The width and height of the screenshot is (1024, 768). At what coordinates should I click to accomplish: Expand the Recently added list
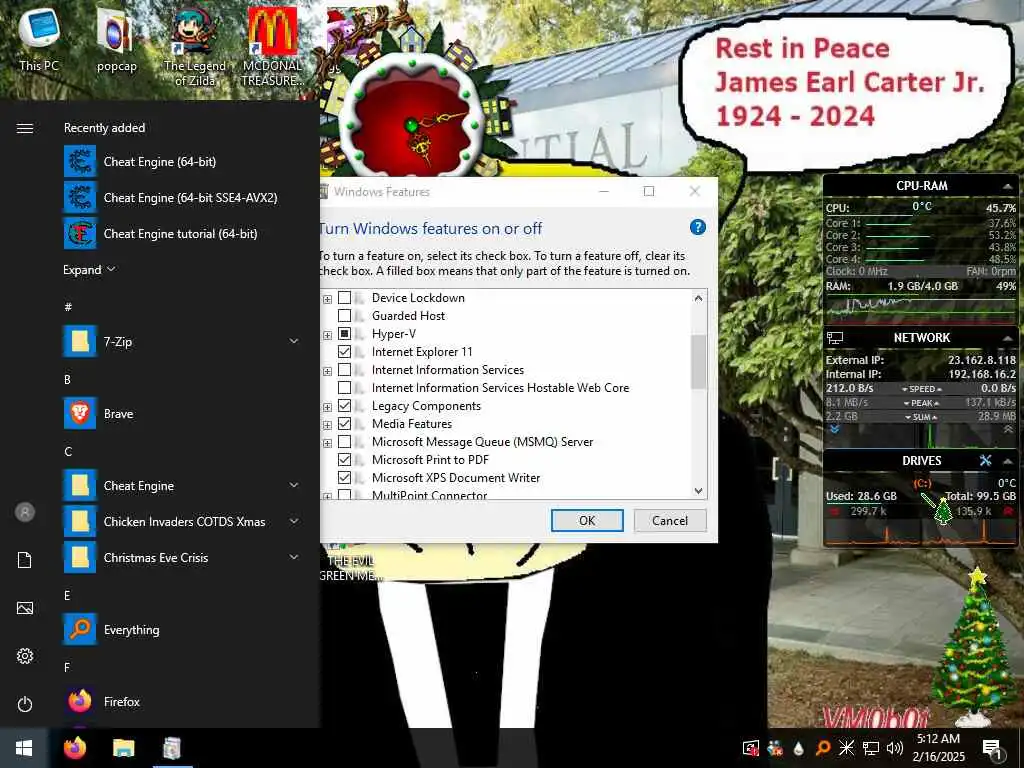[89, 270]
